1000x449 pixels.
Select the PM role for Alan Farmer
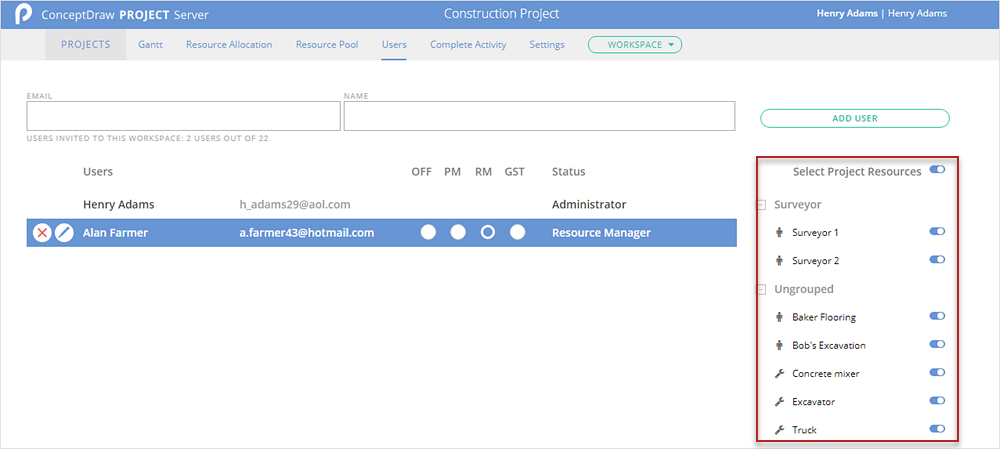coord(458,233)
